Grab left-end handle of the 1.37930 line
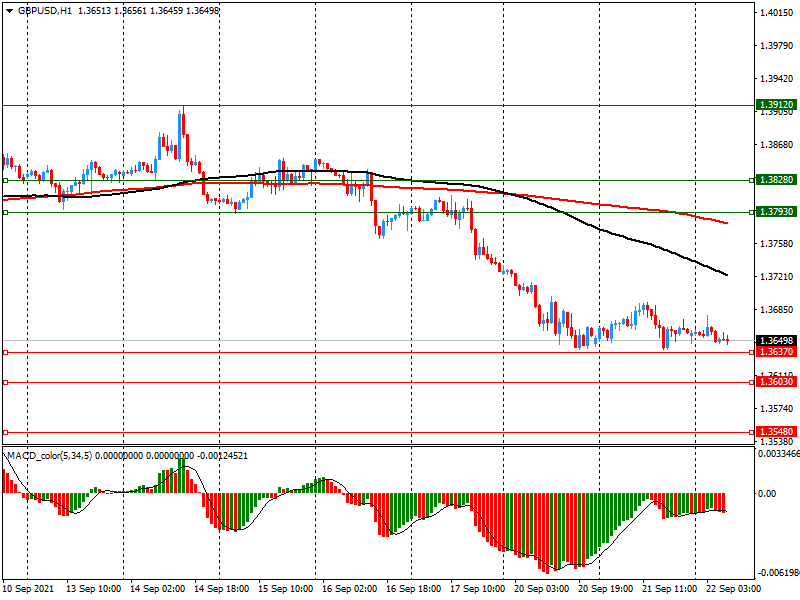Screen dimensions: 800x600 coord(6,212)
